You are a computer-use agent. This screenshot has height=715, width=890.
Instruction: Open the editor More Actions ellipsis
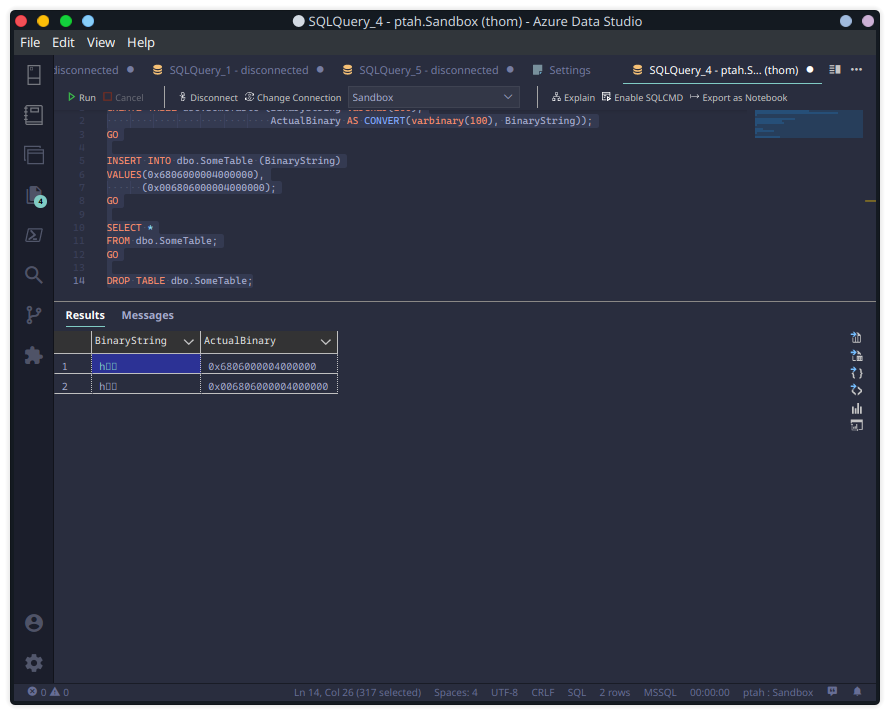click(x=856, y=69)
